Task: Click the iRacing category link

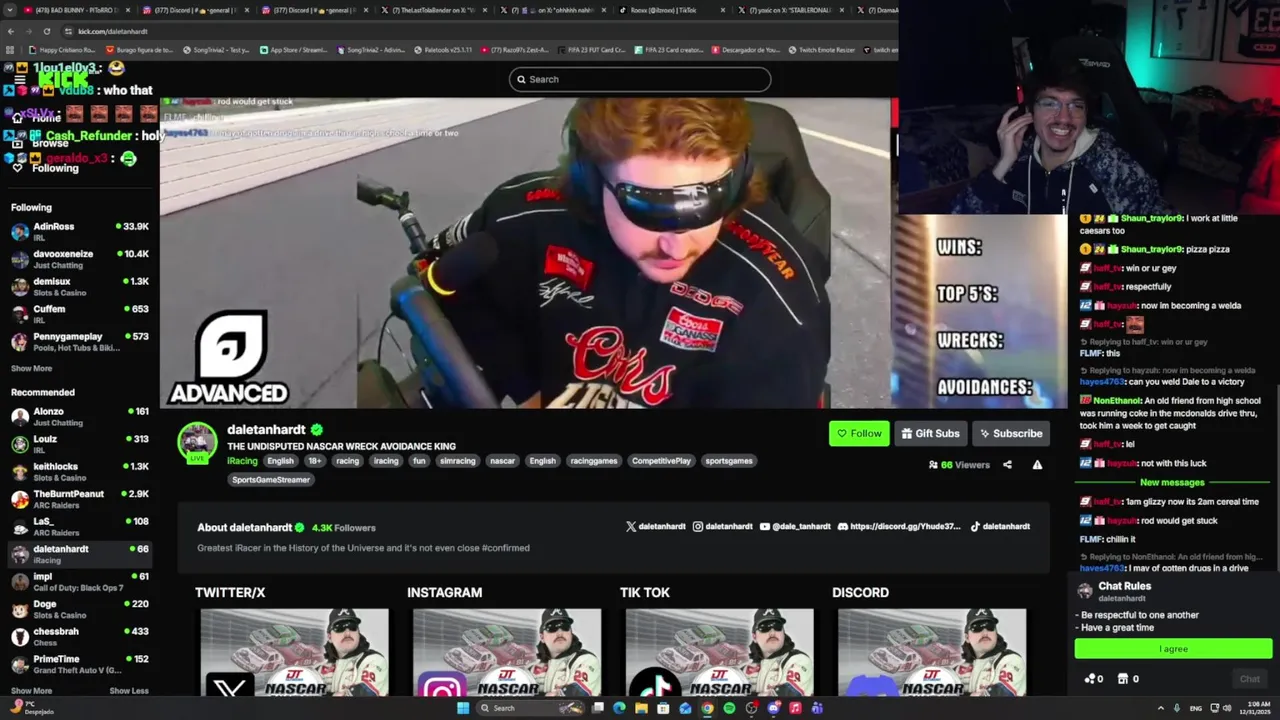Action: [242, 461]
